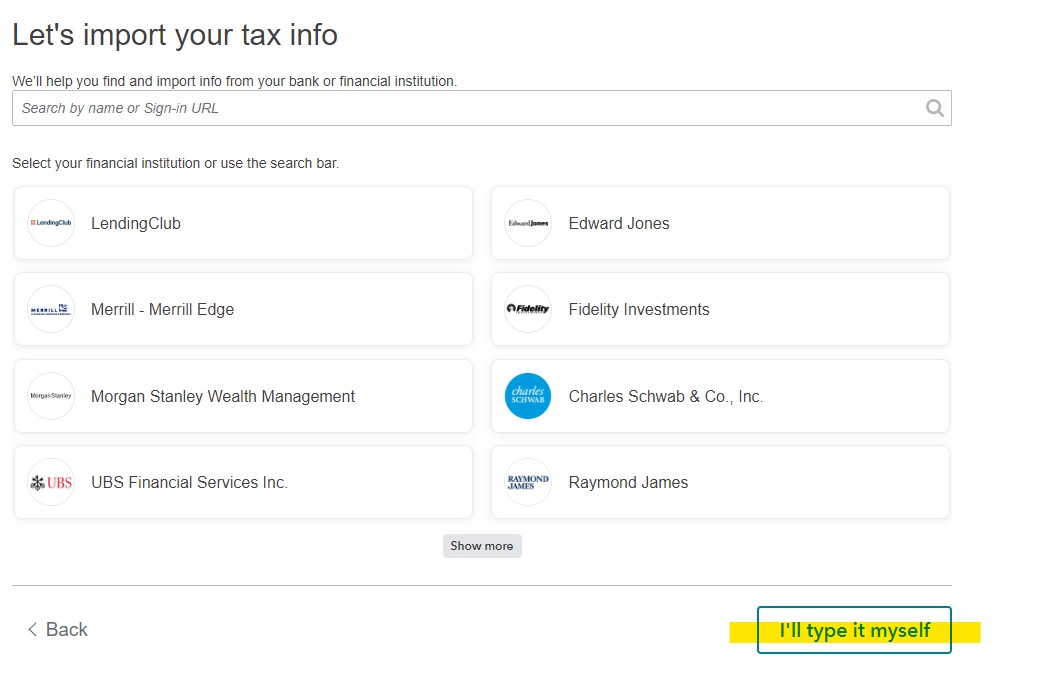Select UBS Financial Services Inc.
Image resolution: width=1041 pixels, height=688 pixels.
(x=243, y=482)
